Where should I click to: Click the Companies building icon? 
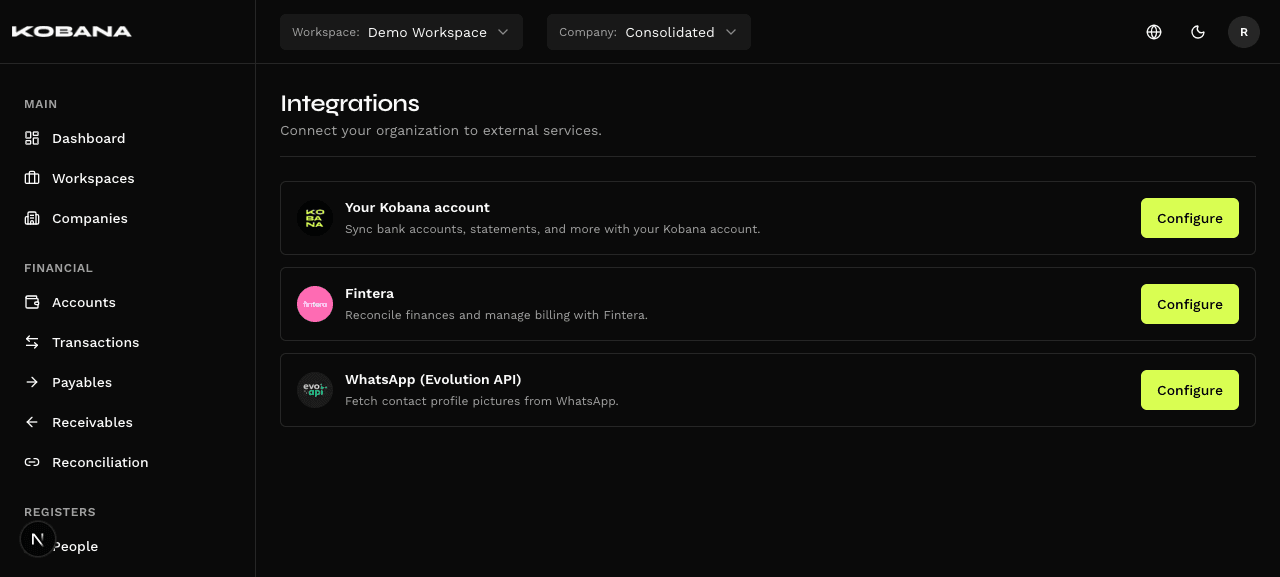(32, 218)
